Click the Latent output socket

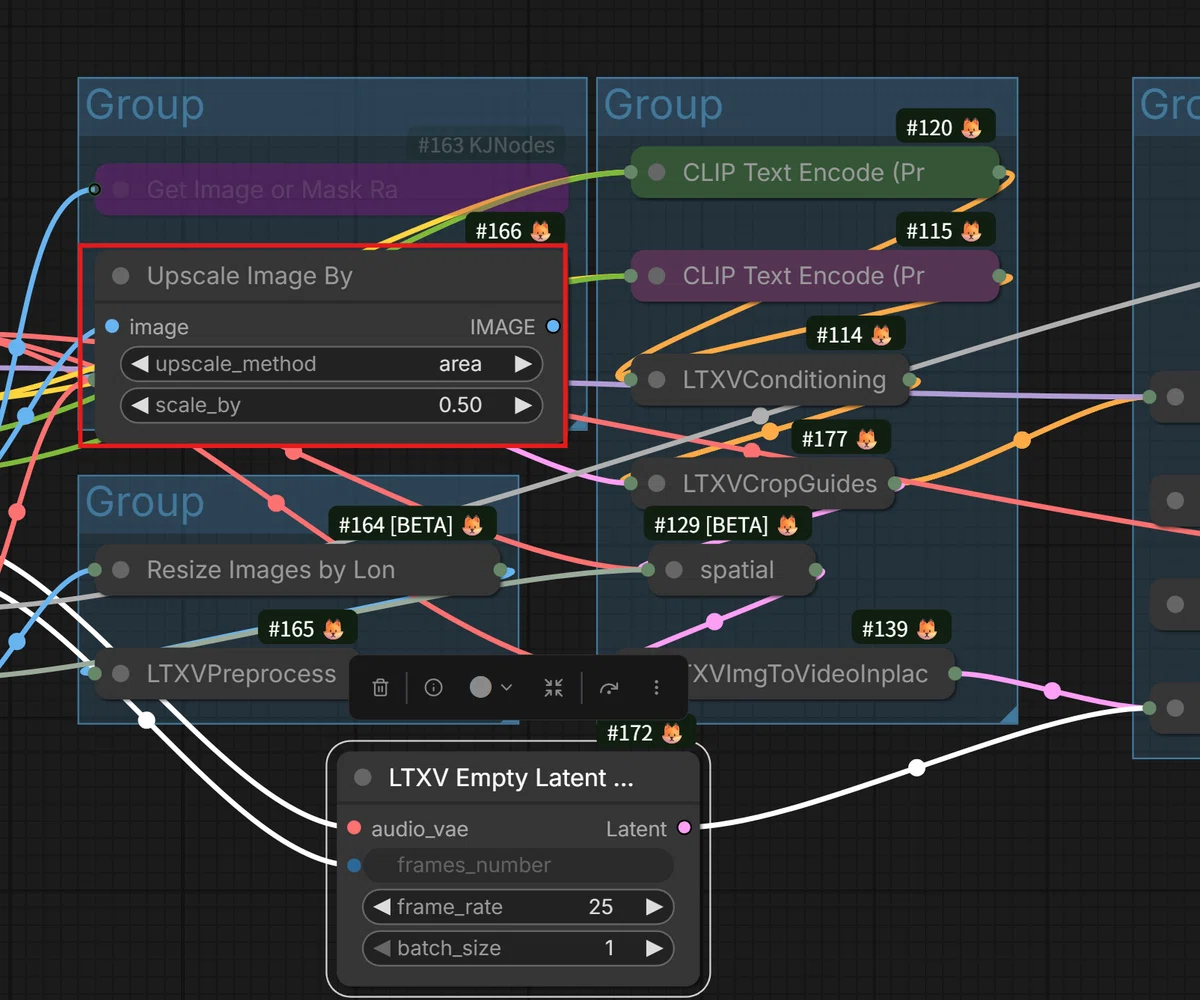(x=684, y=828)
